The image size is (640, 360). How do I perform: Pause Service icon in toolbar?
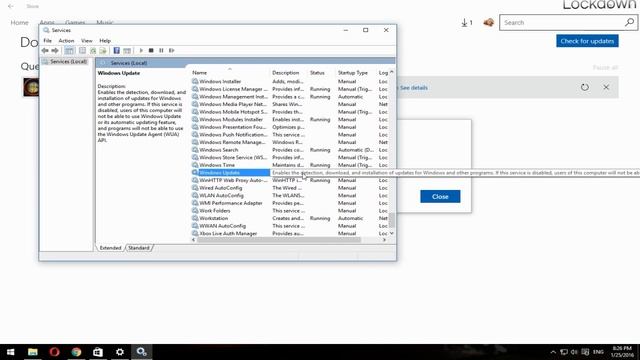[161, 51]
